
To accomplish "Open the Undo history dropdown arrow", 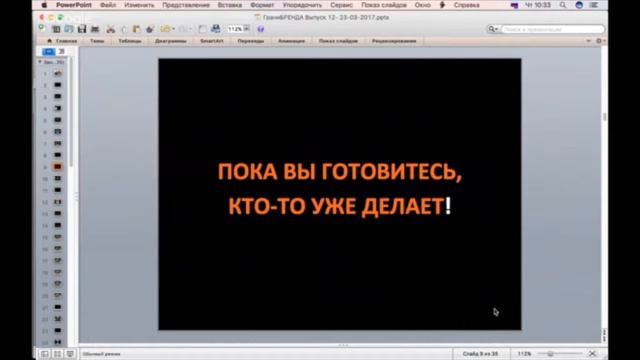I will 173,29.
